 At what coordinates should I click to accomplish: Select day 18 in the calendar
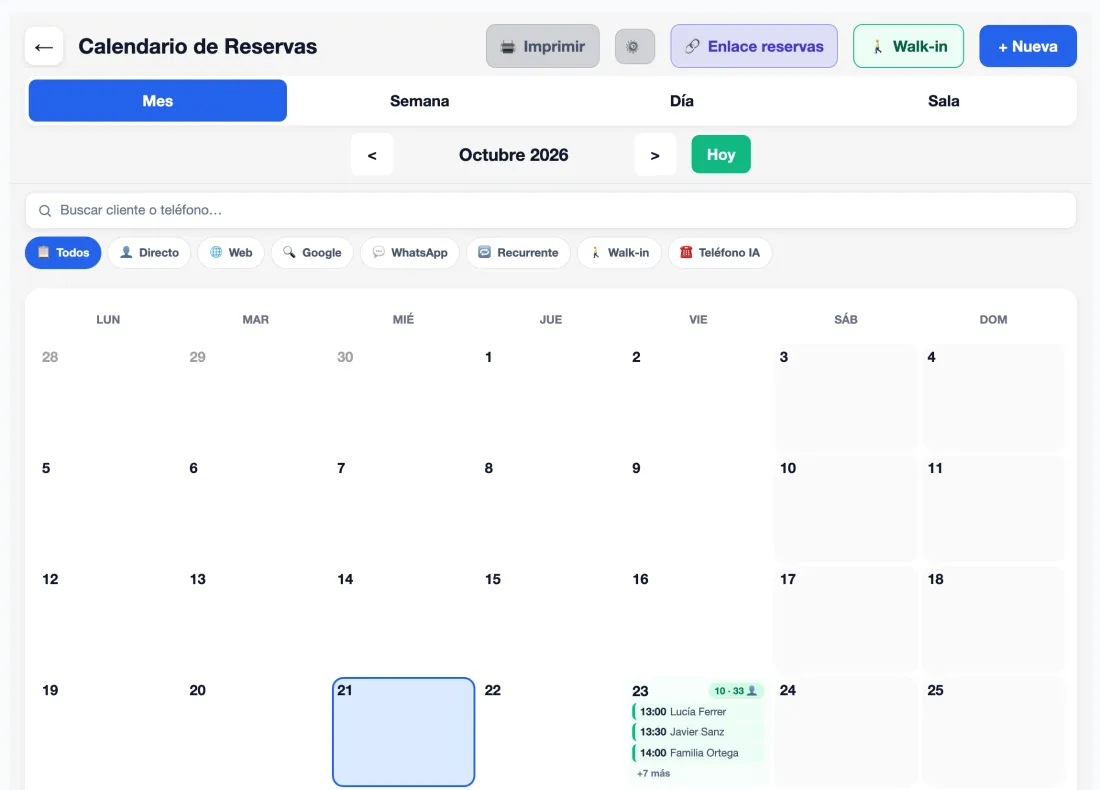pos(993,619)
